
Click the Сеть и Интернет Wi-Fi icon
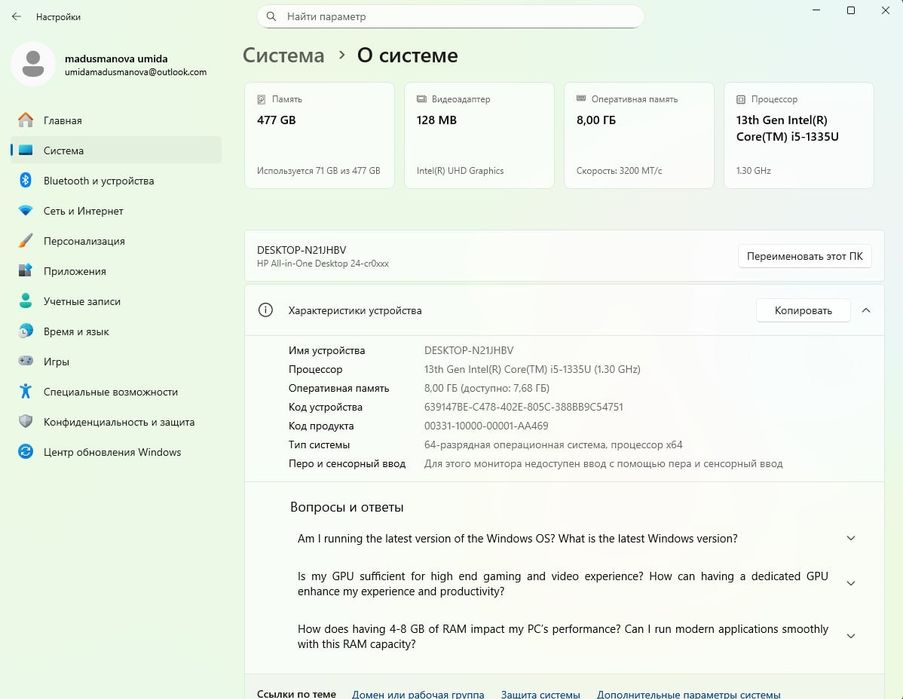[x=26, y=211]
